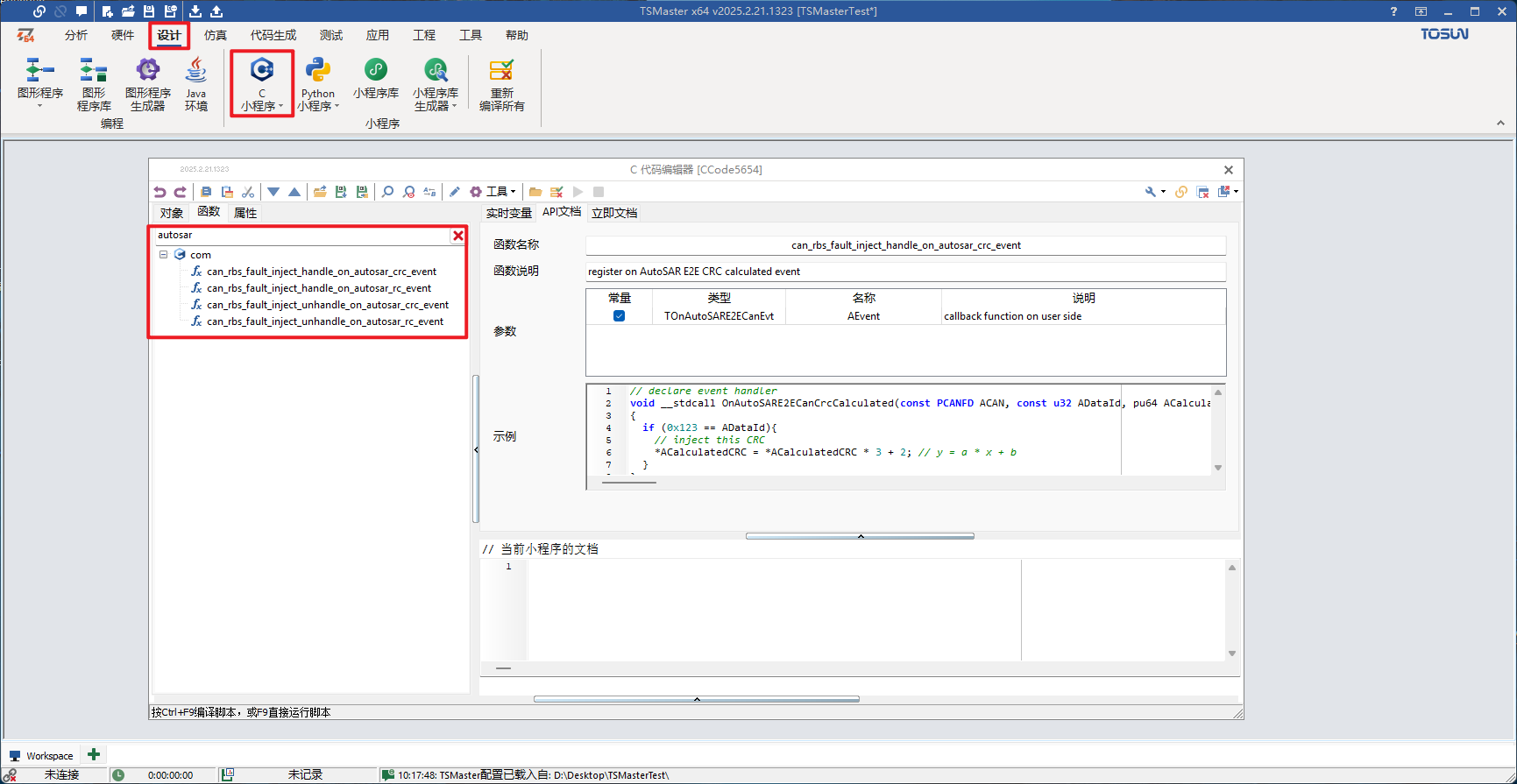Screen dimensions: 1517x784
Task: Click the green plus beside the Workspace tab
Action: (94, 754)
